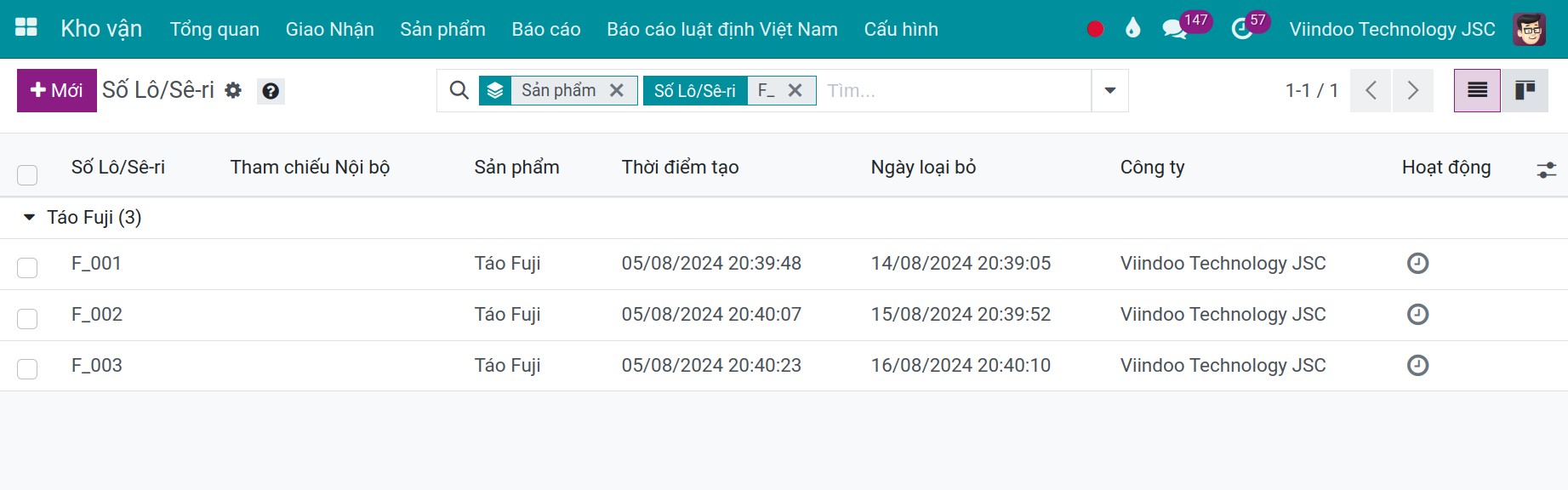Click the search magnifier icon

[x=459, y=90]
